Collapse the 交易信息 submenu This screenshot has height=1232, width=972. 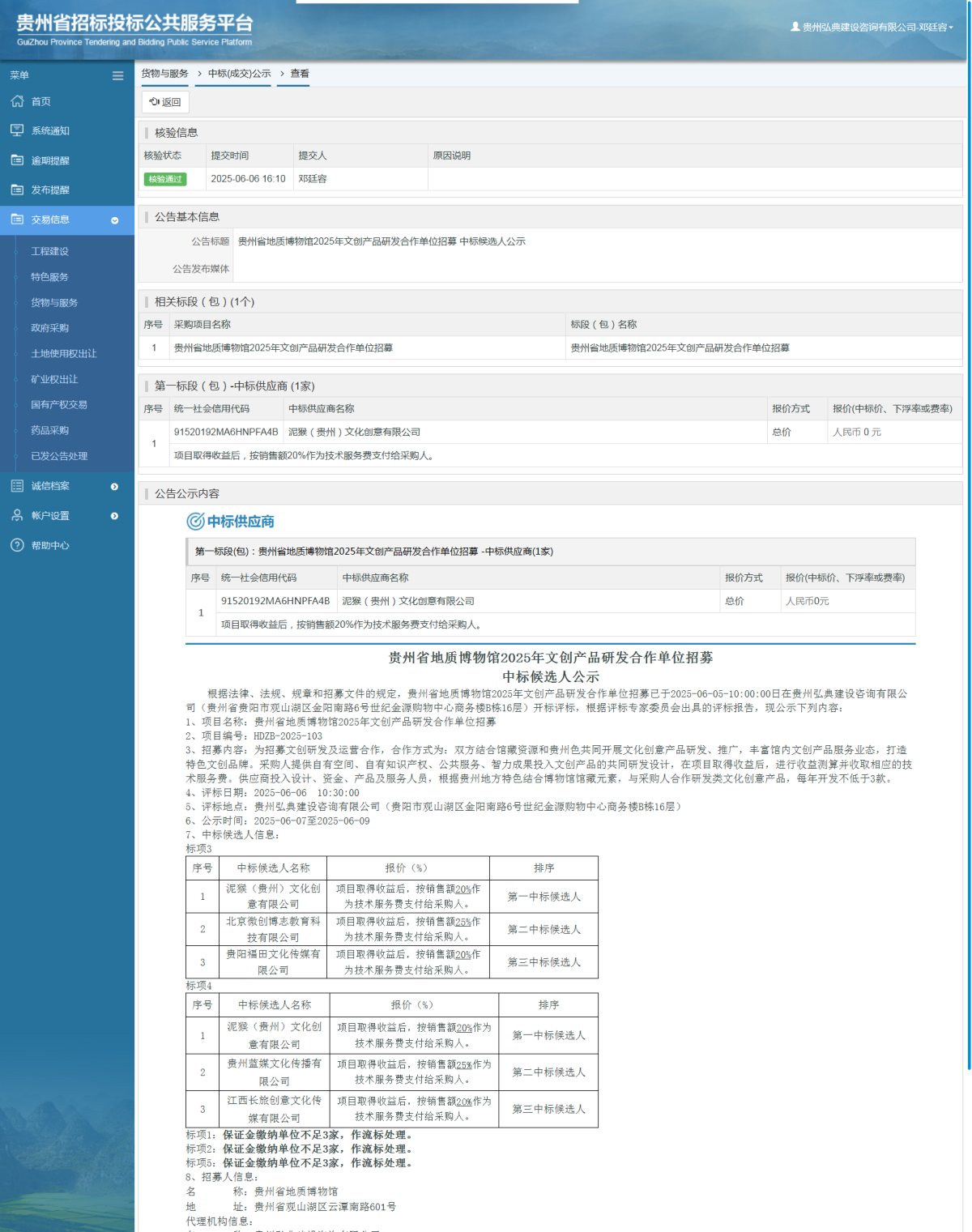click(x=116, y=219)
